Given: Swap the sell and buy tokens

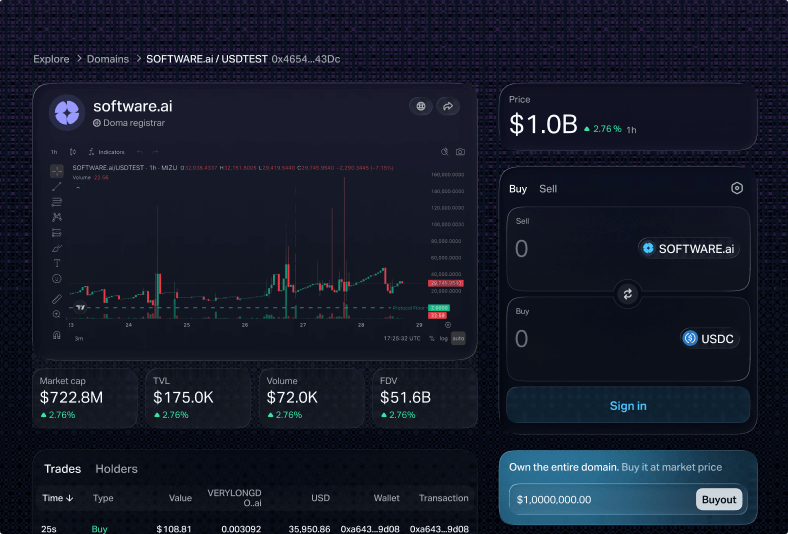Looking at the screenshot, I should [x=628, y=294].
